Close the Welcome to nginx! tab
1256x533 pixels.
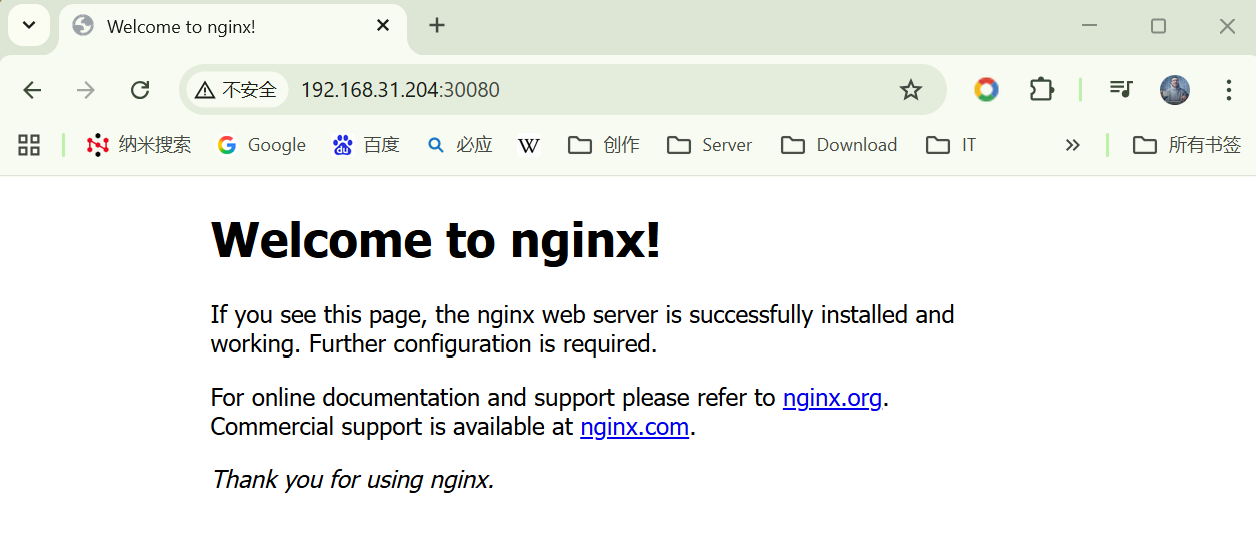[x=383, y=26]
